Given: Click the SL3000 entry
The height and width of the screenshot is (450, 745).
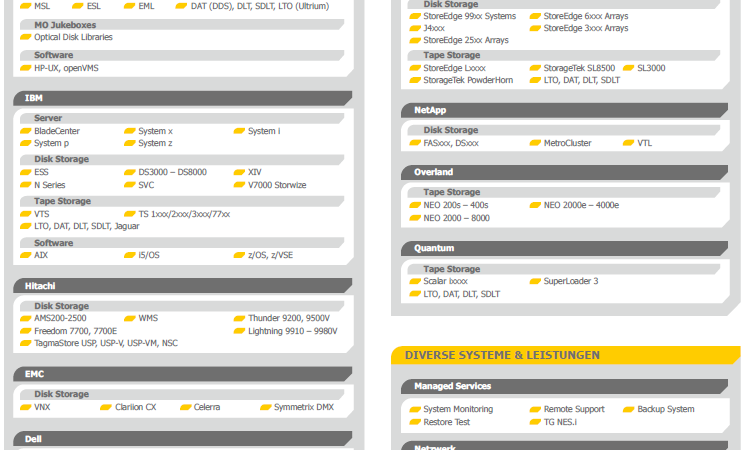Looking at the screenshot, I should (651, 68).
